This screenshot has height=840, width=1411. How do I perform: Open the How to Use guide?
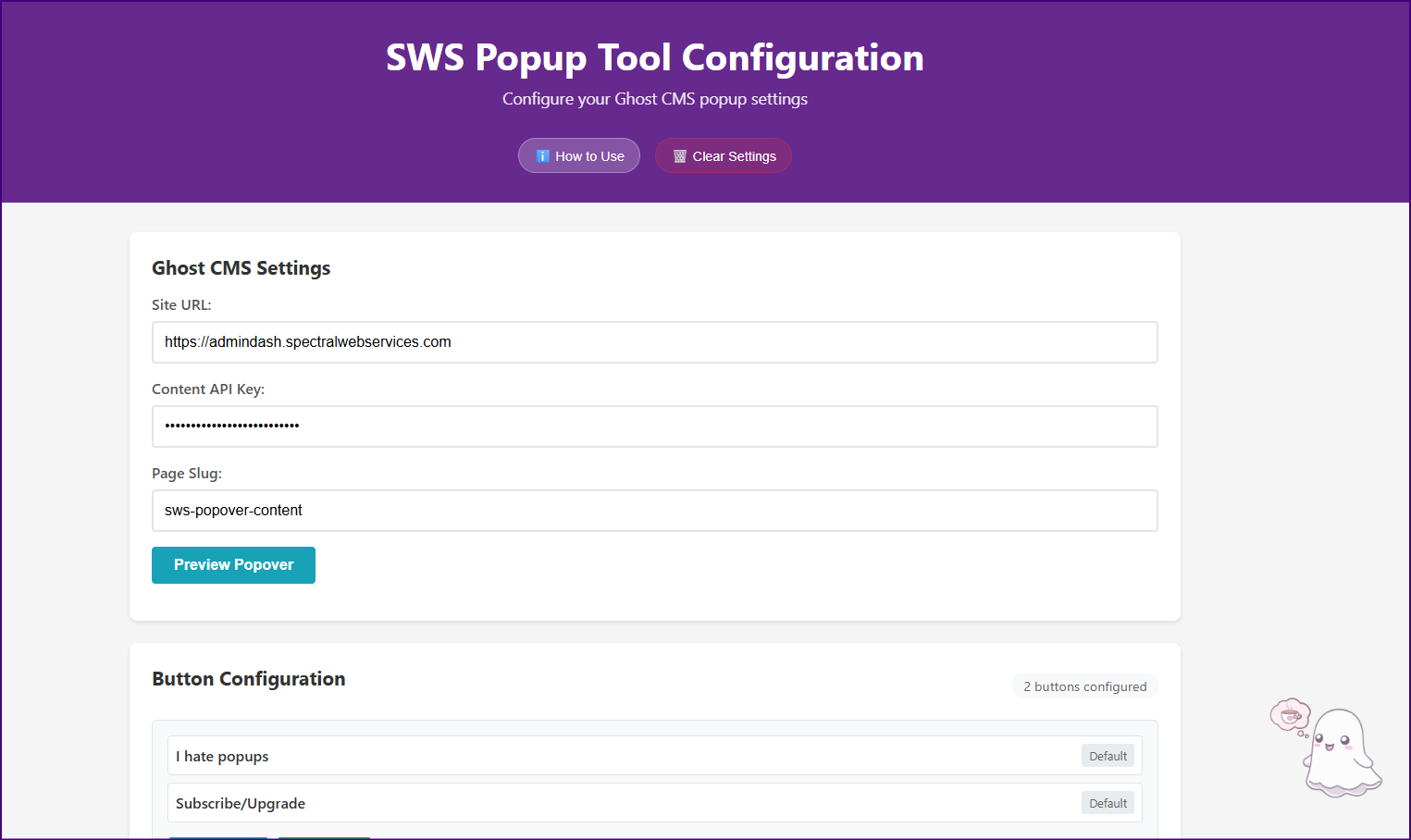[579, 156]
